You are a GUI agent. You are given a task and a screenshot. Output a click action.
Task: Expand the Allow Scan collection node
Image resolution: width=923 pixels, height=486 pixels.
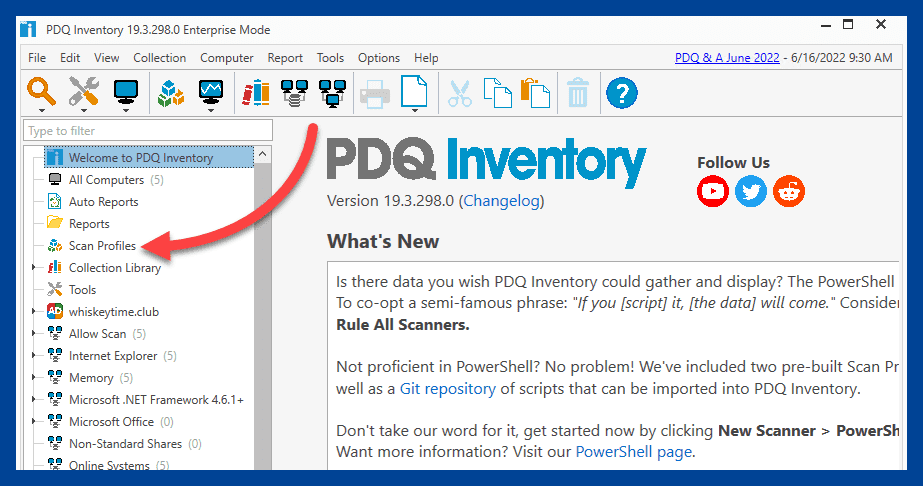click(34, 334)
